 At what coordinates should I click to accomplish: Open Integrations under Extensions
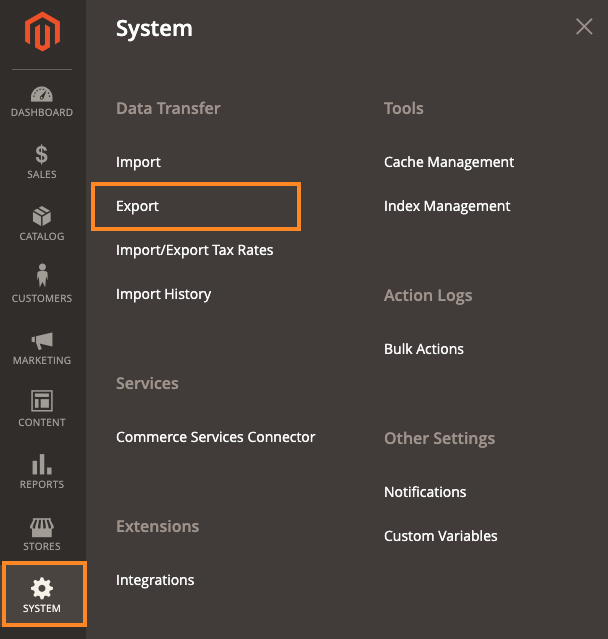(155, 580)
